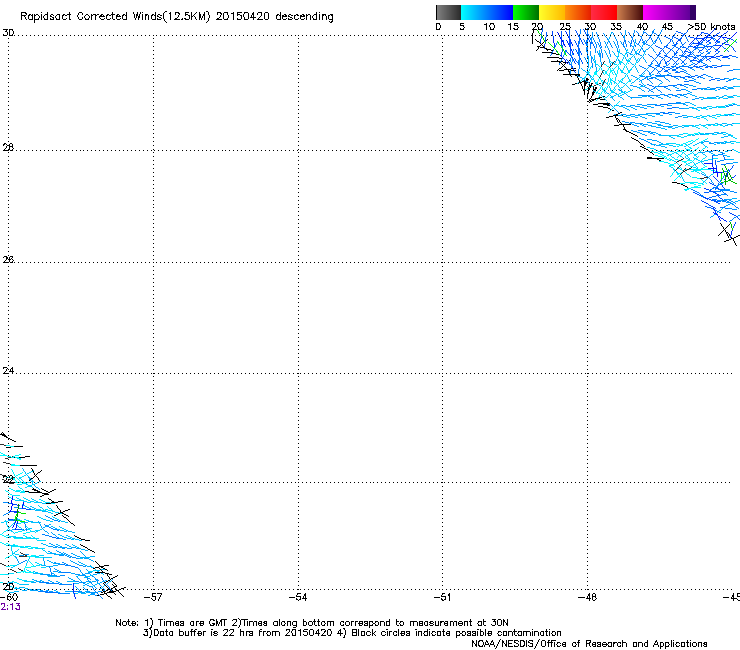Click the longitude '-54' axis label
The width and height of the screenshot is (740, 650).
(298, 597)
